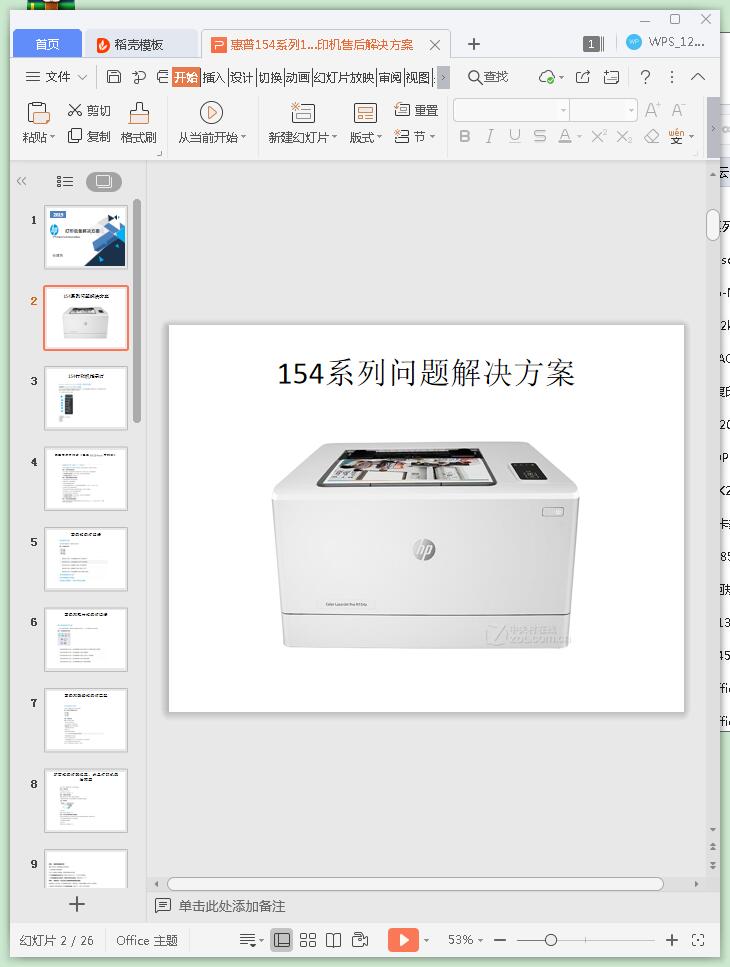This screenshot has height=967, width=730.
Task: Collapse the slide panel with double chevron
Action: pyautogui.click(x=22, y=181)
